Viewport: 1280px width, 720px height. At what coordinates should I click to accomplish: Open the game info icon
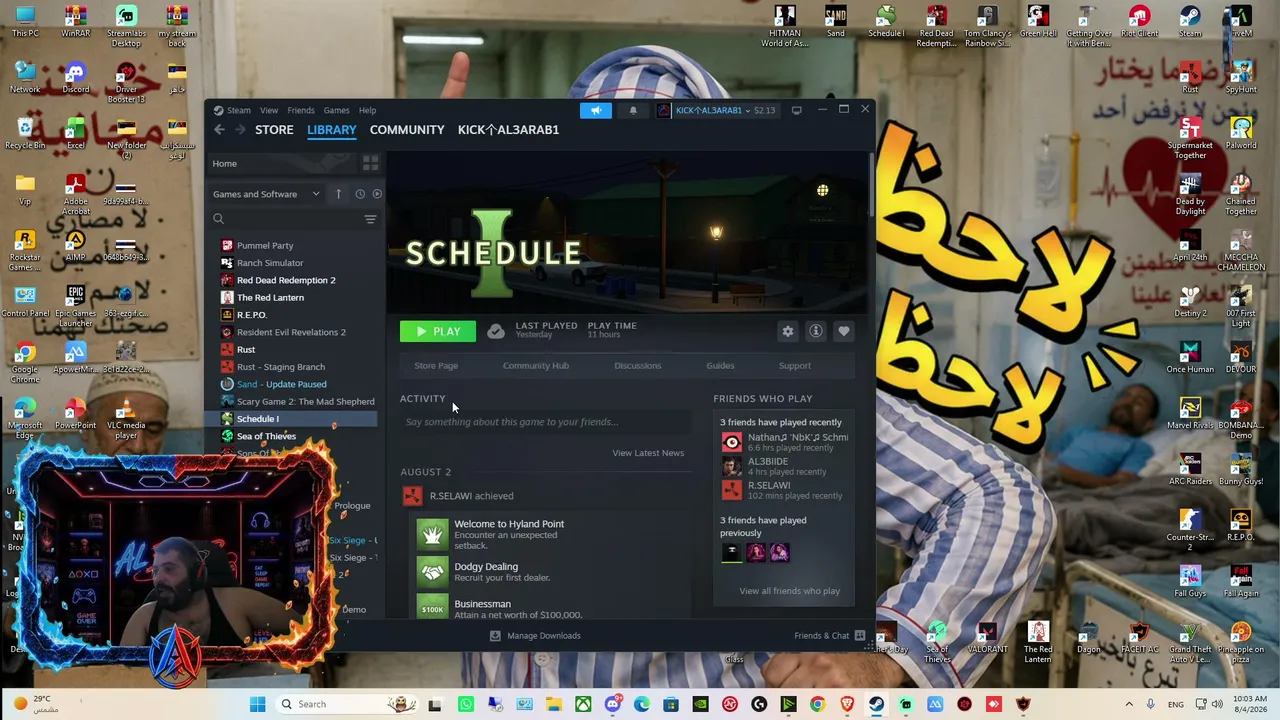(x=816, y=331)
